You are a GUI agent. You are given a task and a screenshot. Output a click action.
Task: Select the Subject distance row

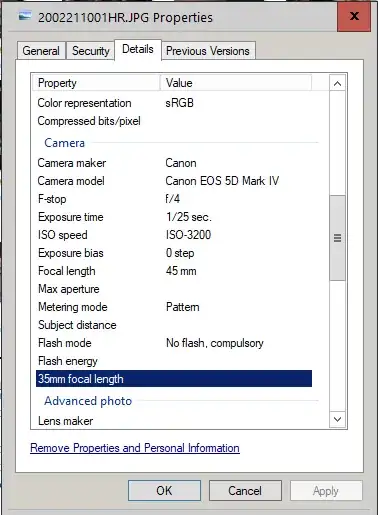[x=174, y=325]
